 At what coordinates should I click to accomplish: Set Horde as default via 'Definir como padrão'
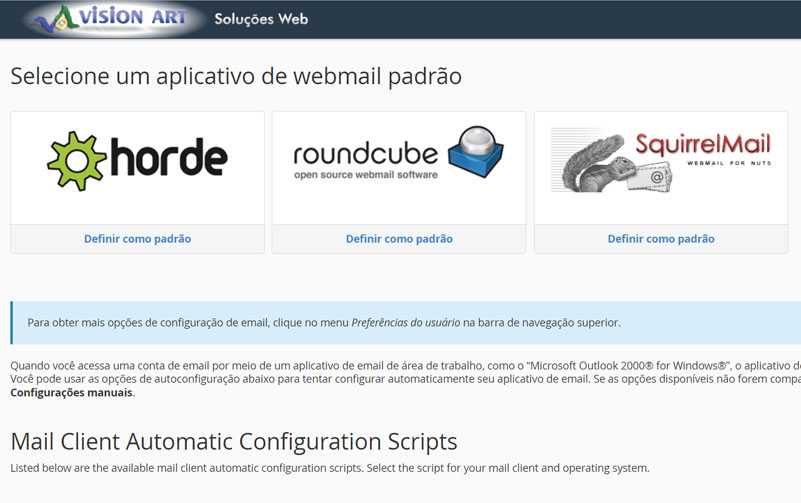pyautogui.click(x=137, y=238)
